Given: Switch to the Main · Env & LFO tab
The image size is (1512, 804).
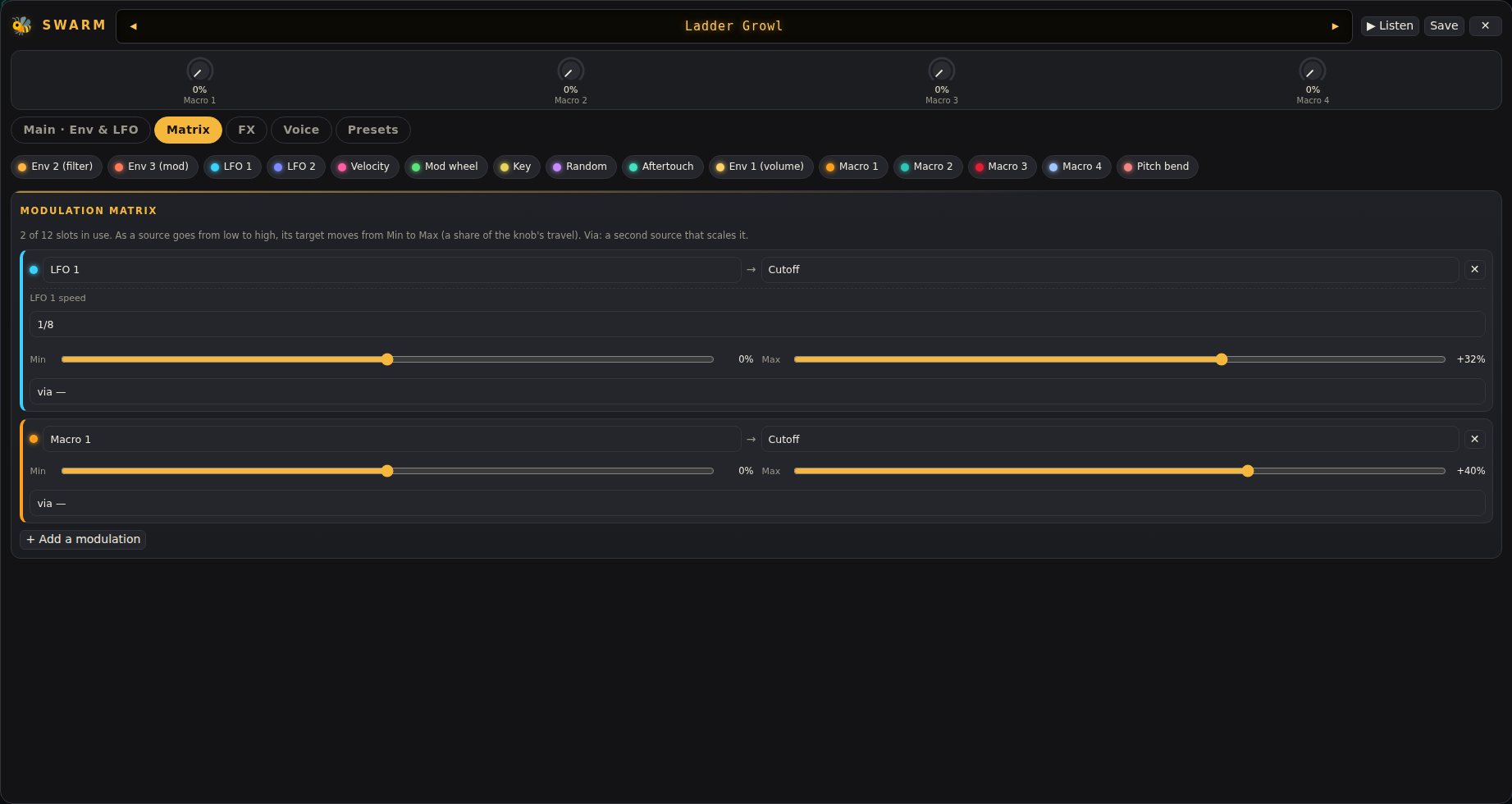Looking at the screenshot, I should coord(80,130).
